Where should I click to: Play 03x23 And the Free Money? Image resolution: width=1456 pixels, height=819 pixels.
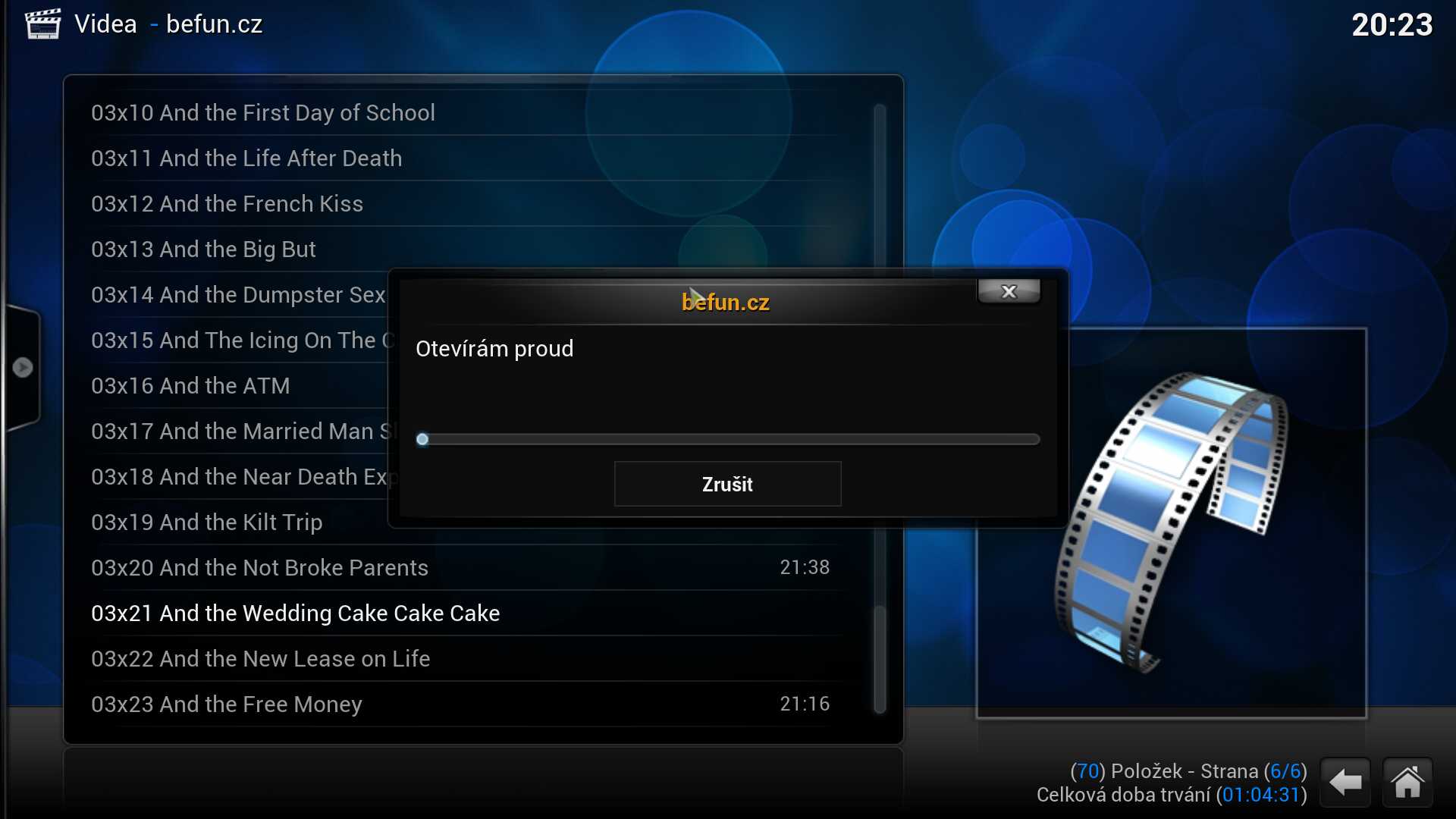(x=226, y=704)
